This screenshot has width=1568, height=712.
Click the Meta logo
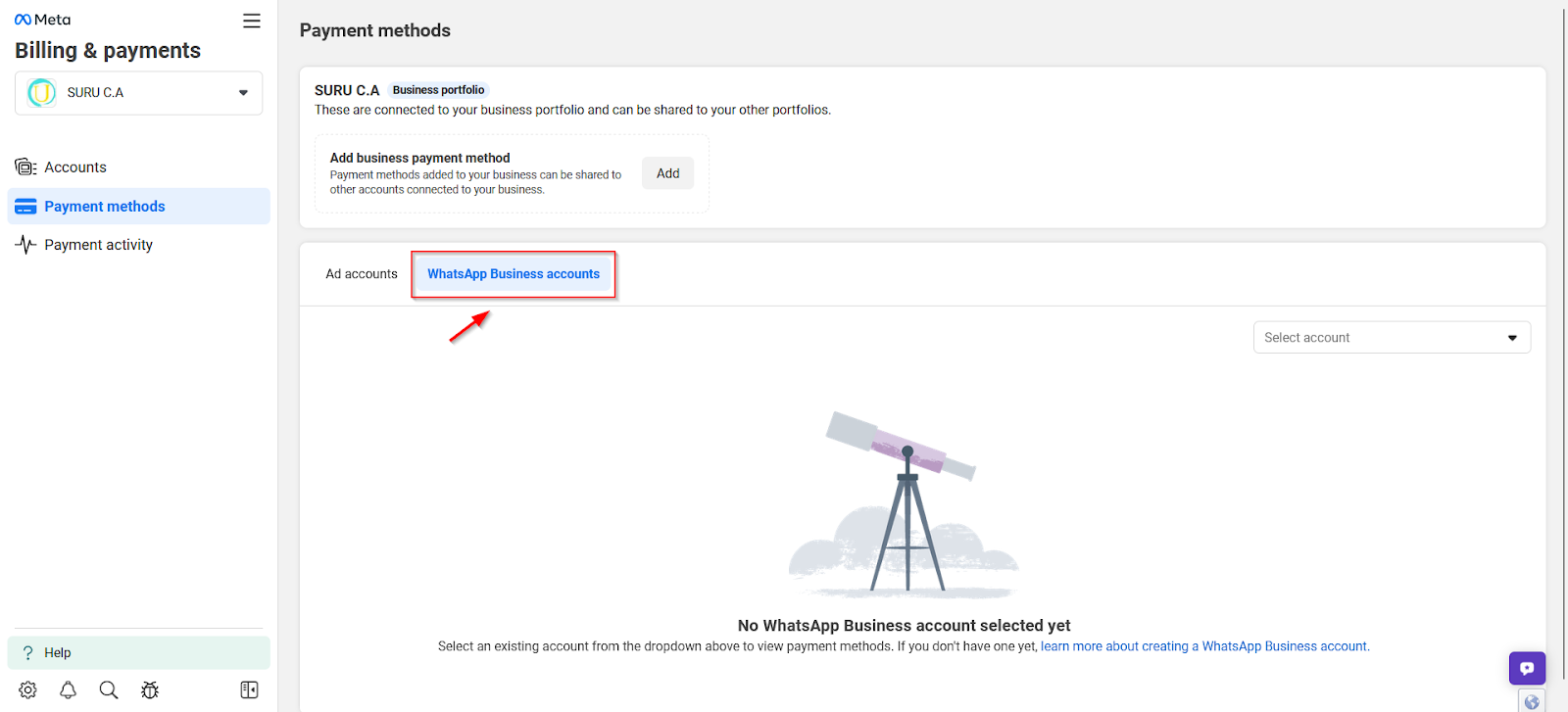click(42, 20)
